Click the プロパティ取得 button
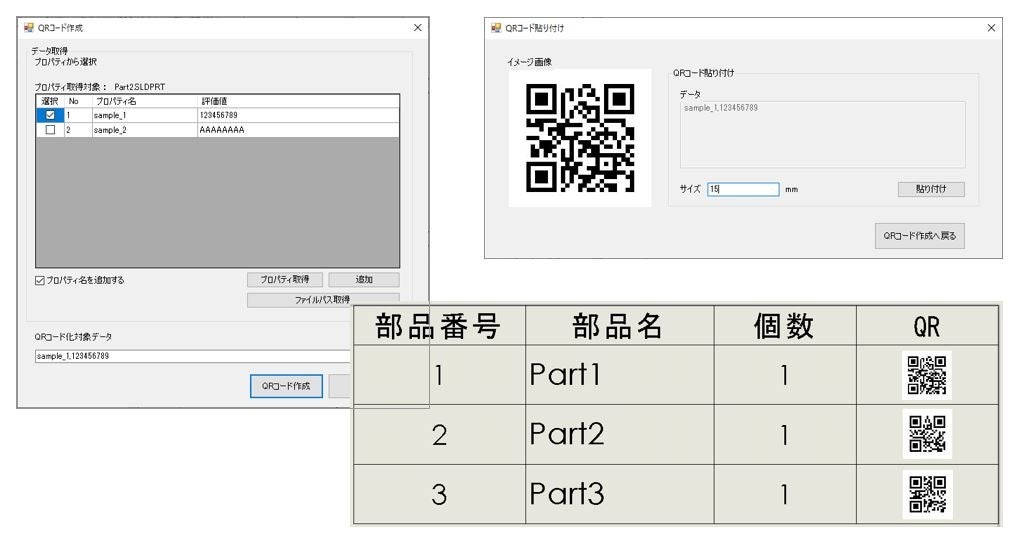 285,279
